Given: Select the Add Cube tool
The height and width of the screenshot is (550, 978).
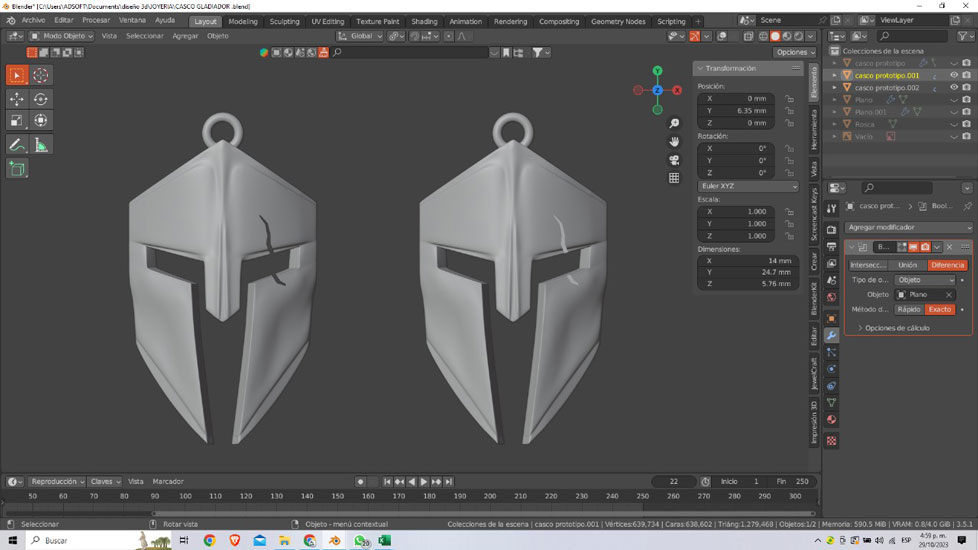Looking at the screenshot, I should click(x=16, y=169).
